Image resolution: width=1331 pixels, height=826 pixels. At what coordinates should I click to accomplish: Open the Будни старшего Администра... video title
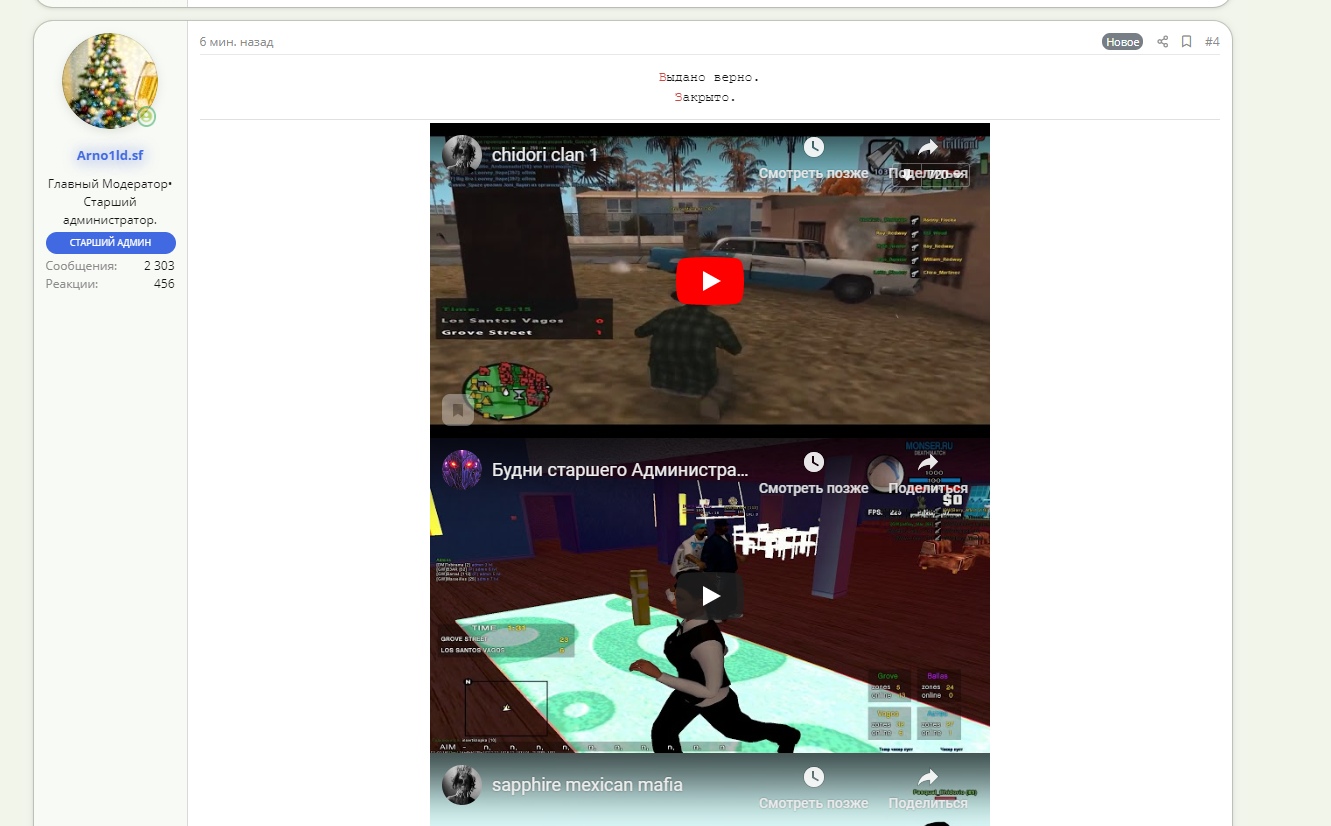tap(620, 471)
